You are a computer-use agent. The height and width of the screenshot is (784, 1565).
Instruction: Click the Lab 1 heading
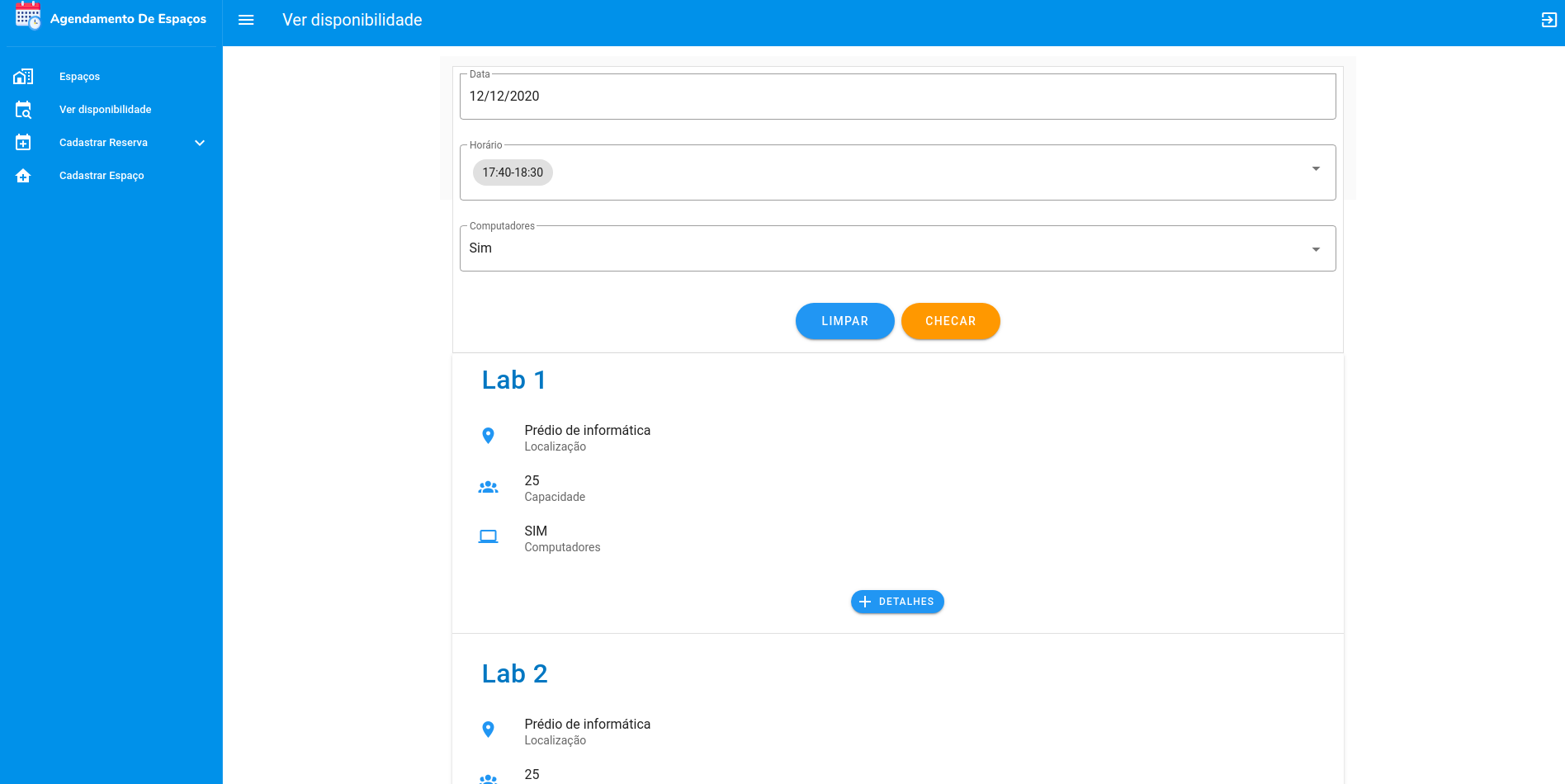click(513, 380)
